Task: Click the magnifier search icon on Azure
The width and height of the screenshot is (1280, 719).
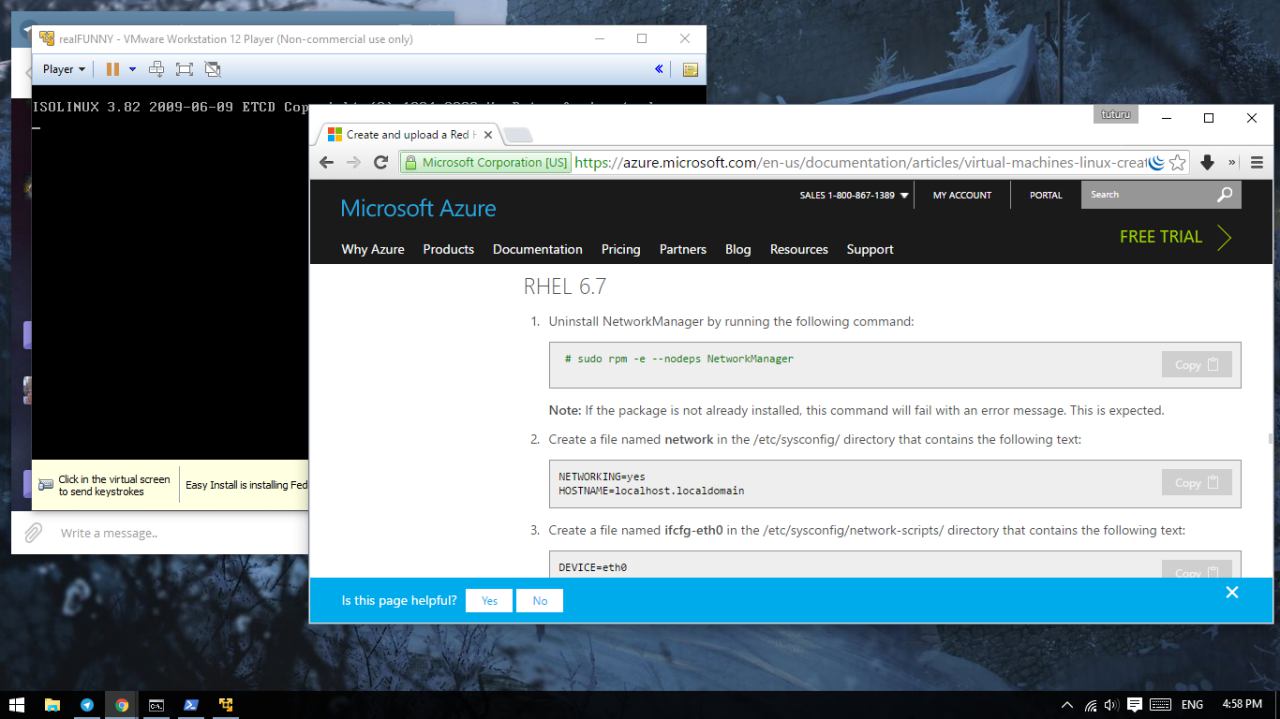Action: [x=1225, y=194]
